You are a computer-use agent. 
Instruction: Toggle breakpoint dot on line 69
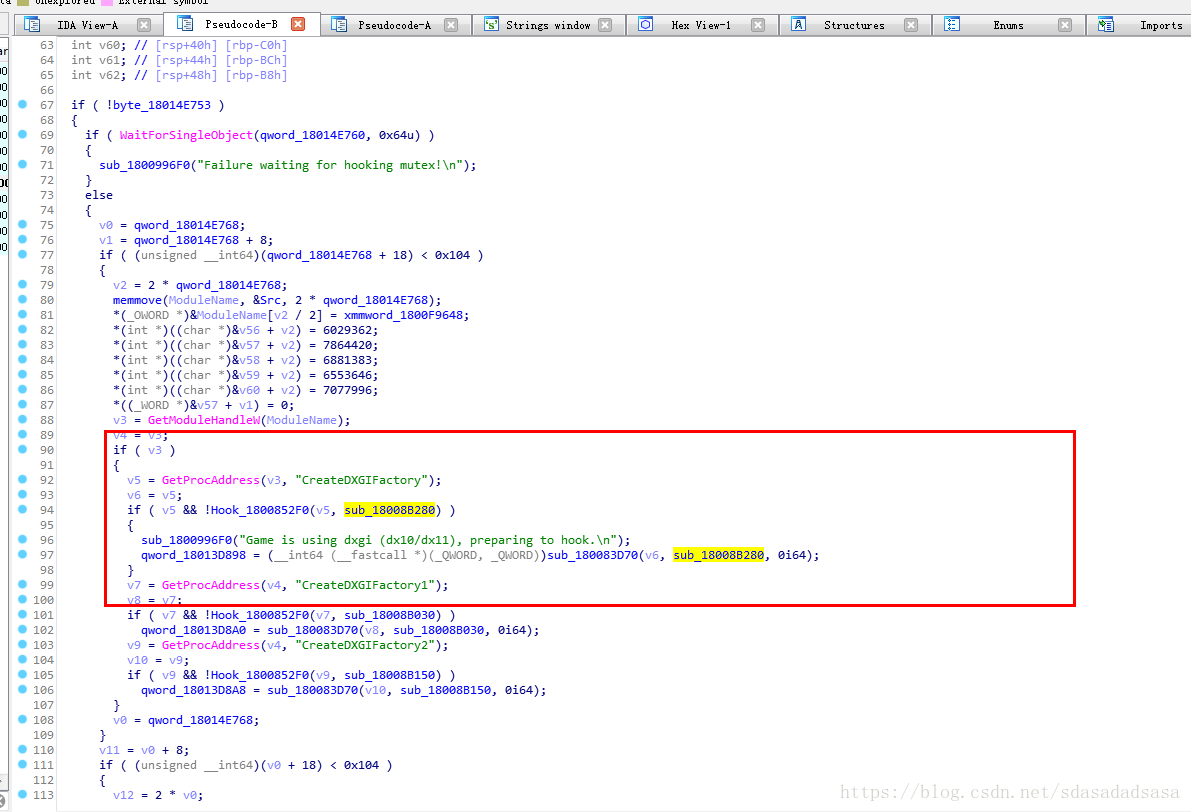(x=23, y=134)
